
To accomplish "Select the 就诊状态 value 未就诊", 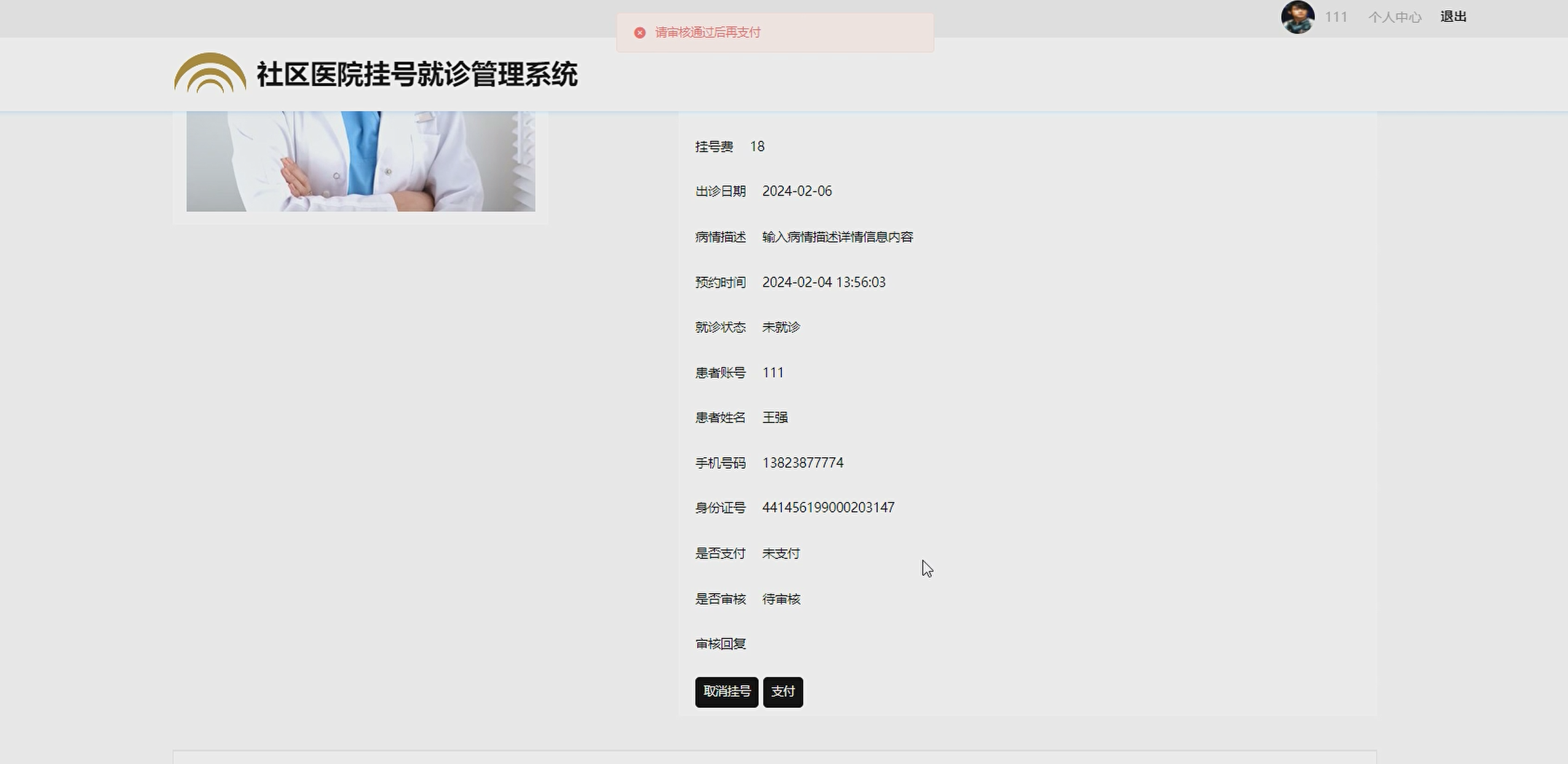I will pyautogui.click(x=781, y=327).
